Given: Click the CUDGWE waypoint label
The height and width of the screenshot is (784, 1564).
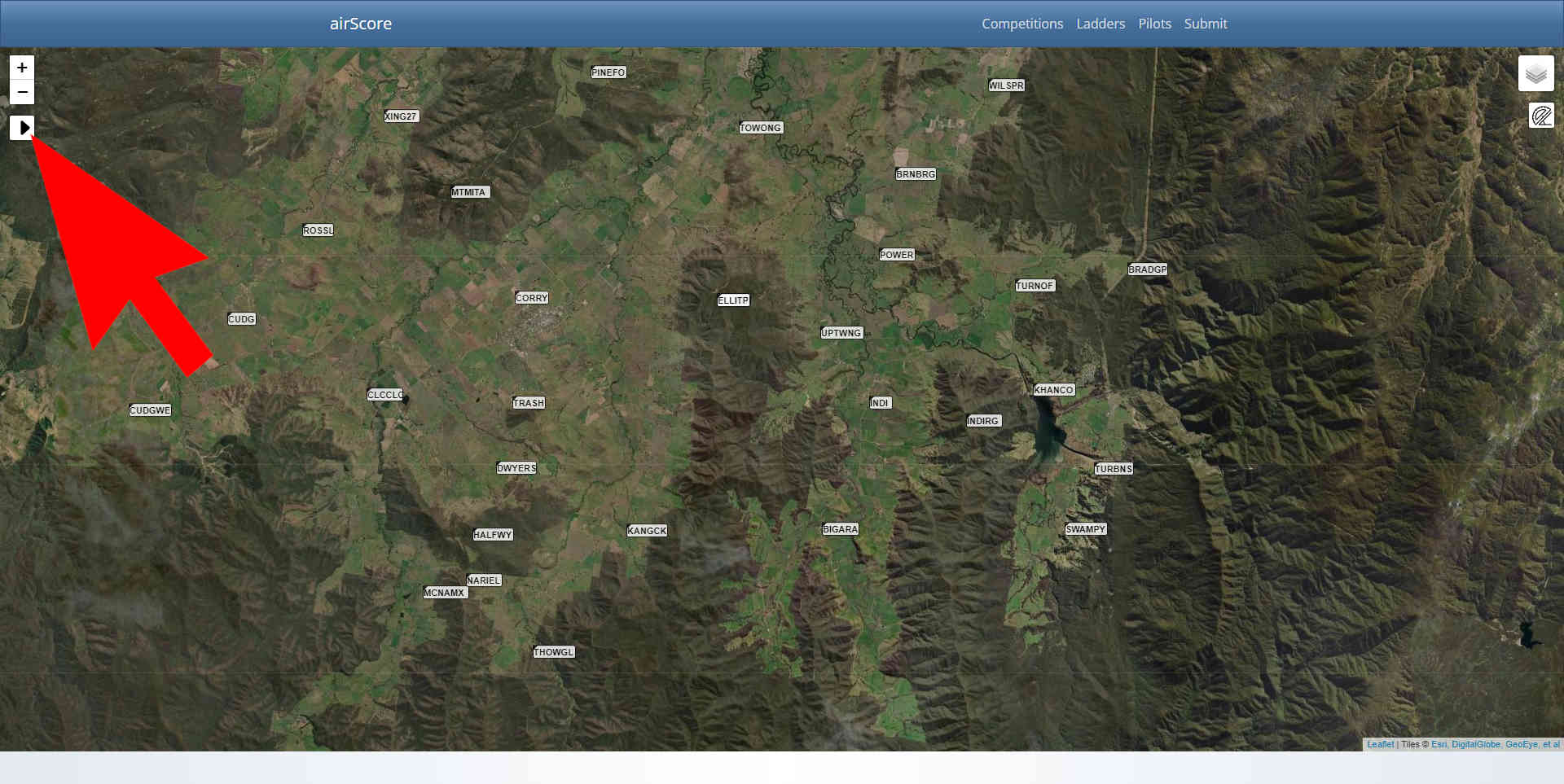Looking at the screenshot, I should pos(150,410).
